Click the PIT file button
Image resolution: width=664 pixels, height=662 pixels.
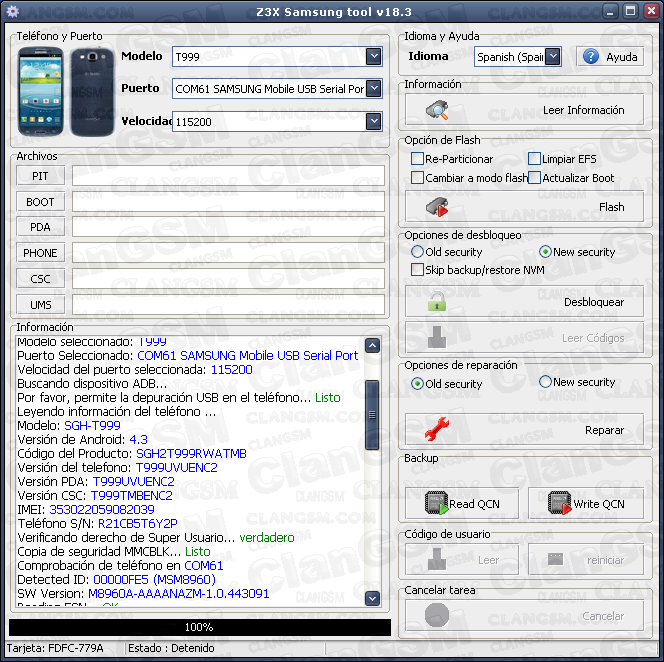tap(40, 176)
